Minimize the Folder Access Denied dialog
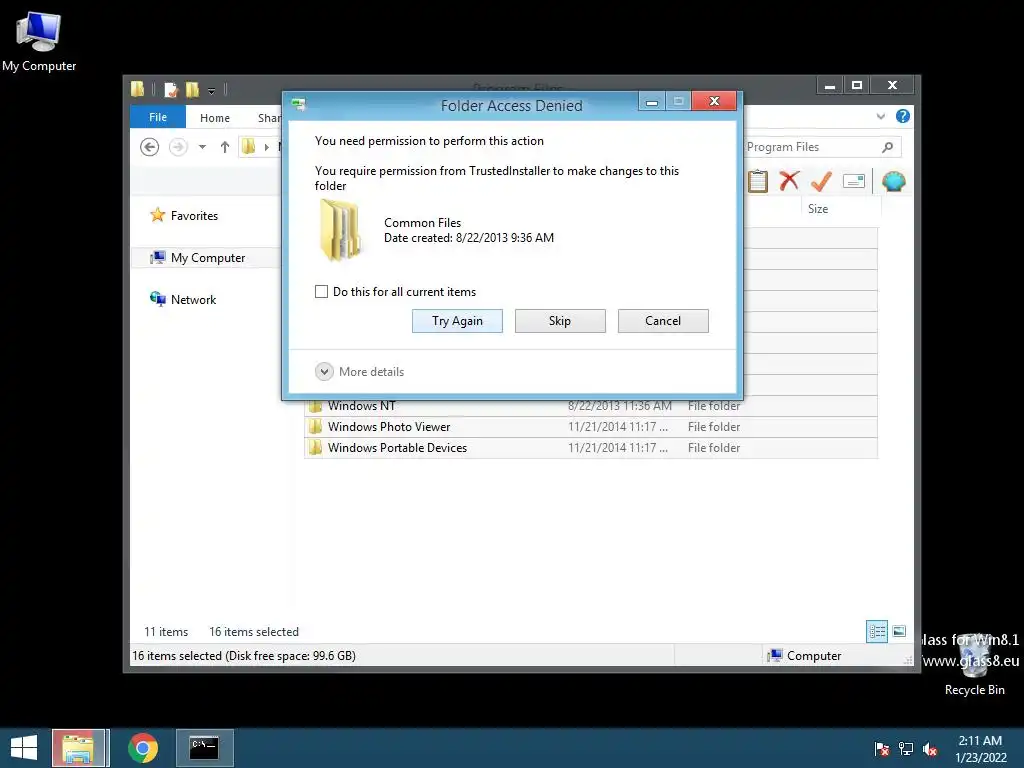The height and width of the screenshot is (768, 1024). [x=651, y=101]
